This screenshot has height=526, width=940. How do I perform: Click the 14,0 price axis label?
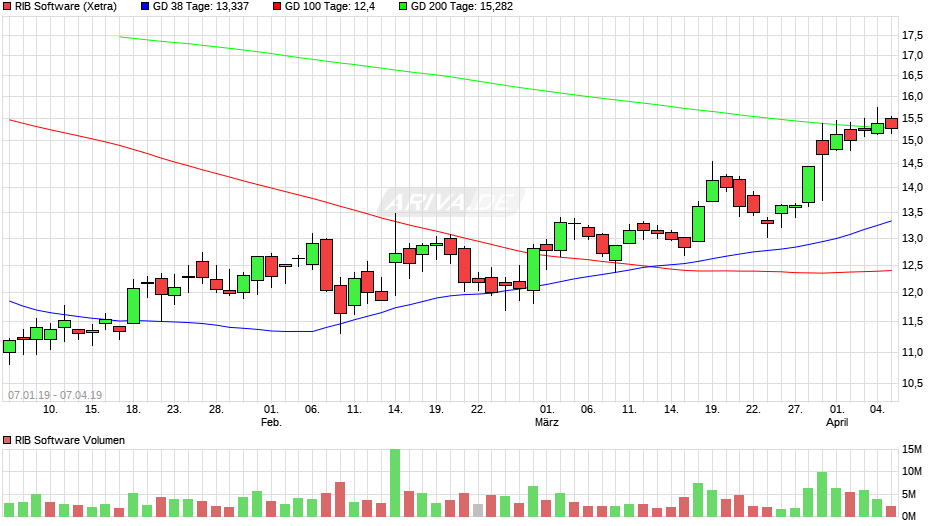tap(912, 187)
